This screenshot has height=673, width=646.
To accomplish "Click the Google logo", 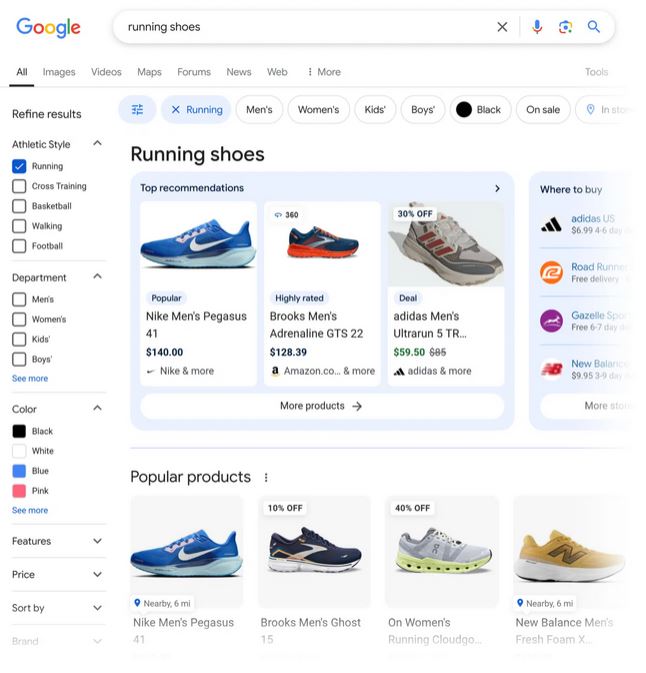I will tap(48, 27).
